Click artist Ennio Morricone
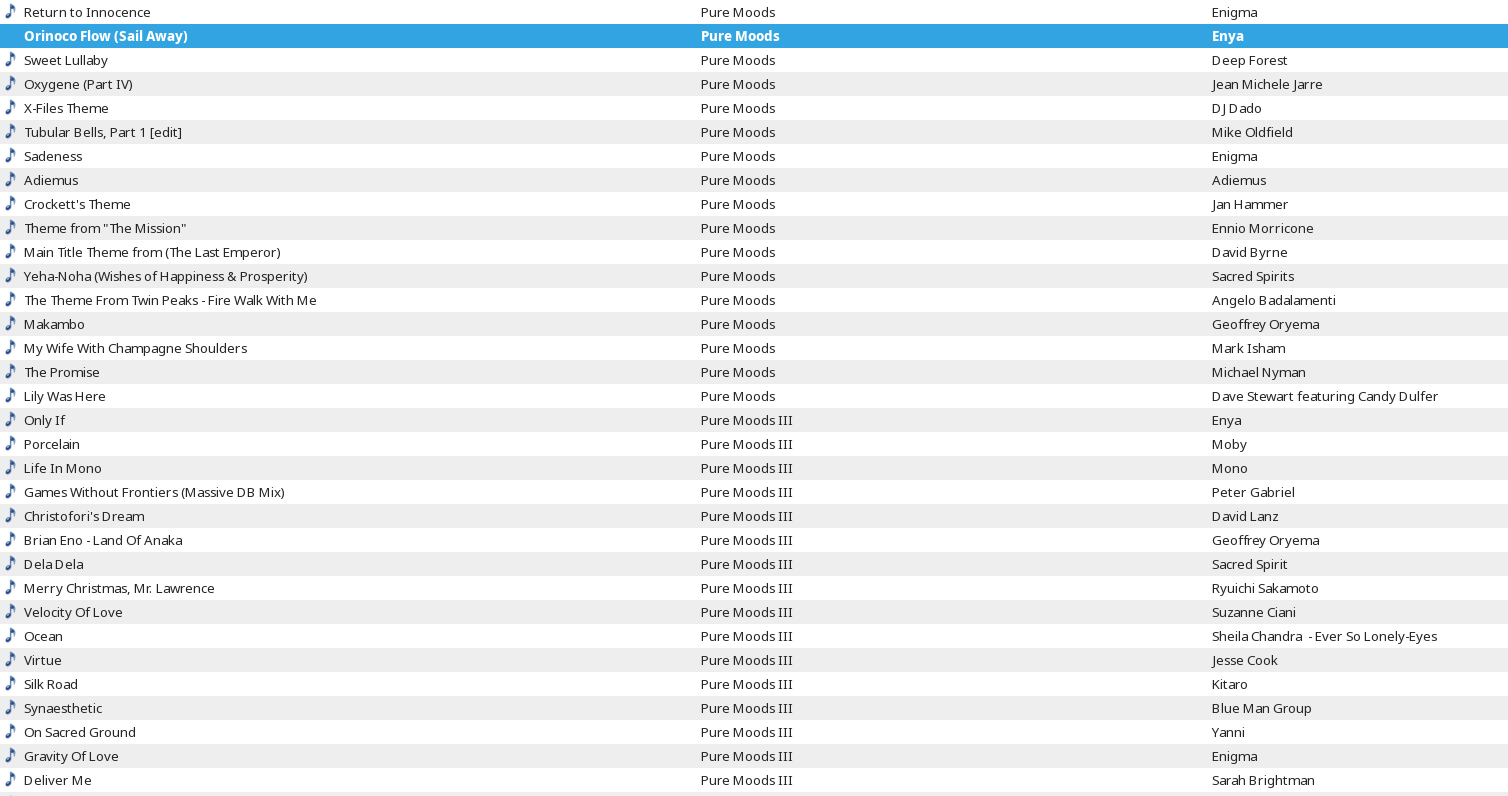This screenshot has height=796, width=1508. [1263, 228]
